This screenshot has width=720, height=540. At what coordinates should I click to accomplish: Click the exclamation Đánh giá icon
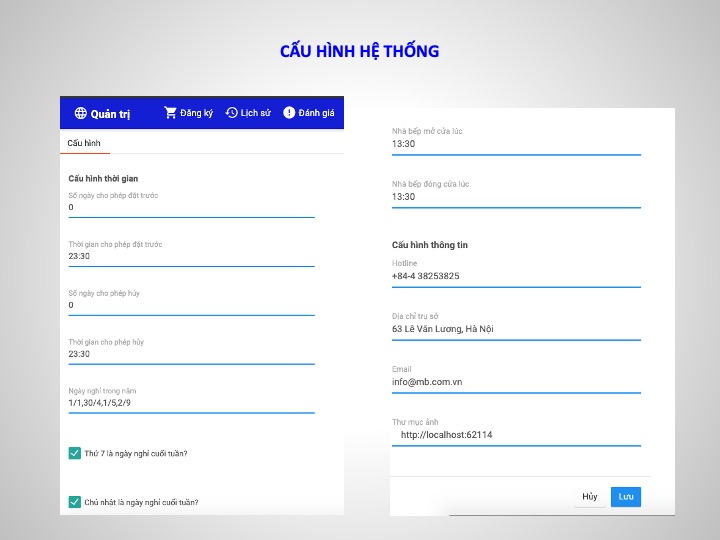(290, 113)
